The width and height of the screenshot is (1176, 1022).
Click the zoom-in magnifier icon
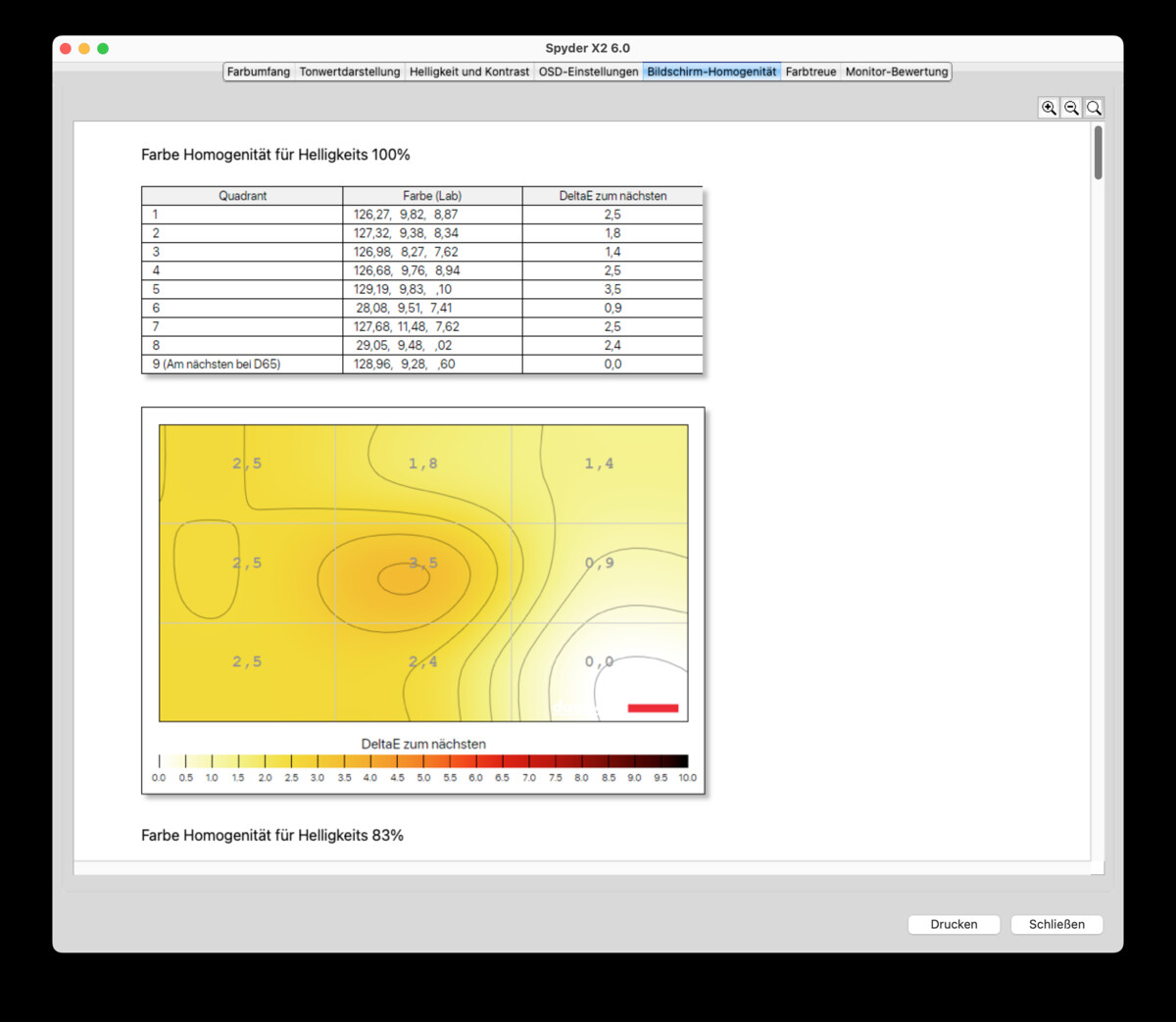pos(1049,108)
